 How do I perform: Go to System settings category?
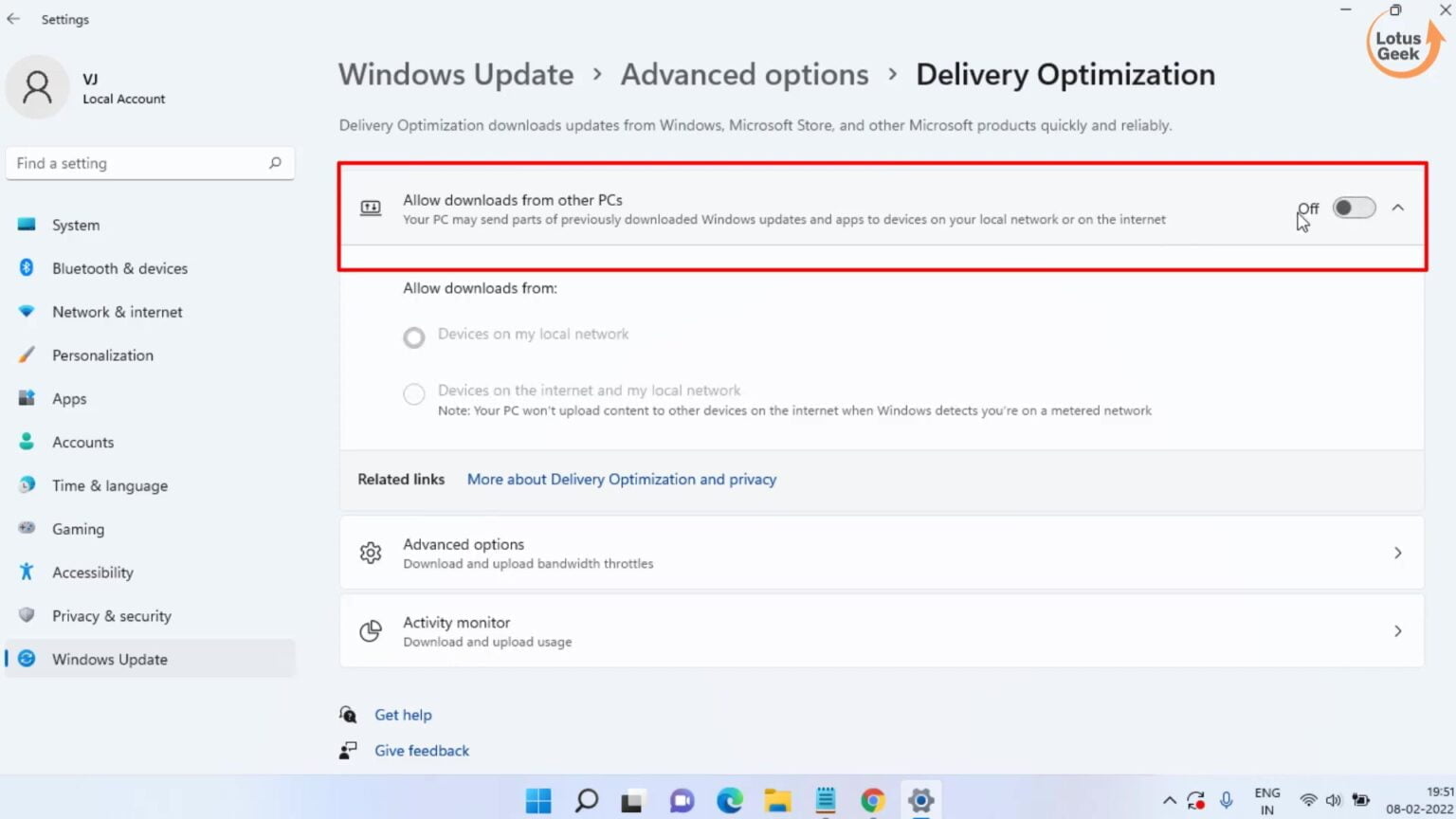coord(152,225)
